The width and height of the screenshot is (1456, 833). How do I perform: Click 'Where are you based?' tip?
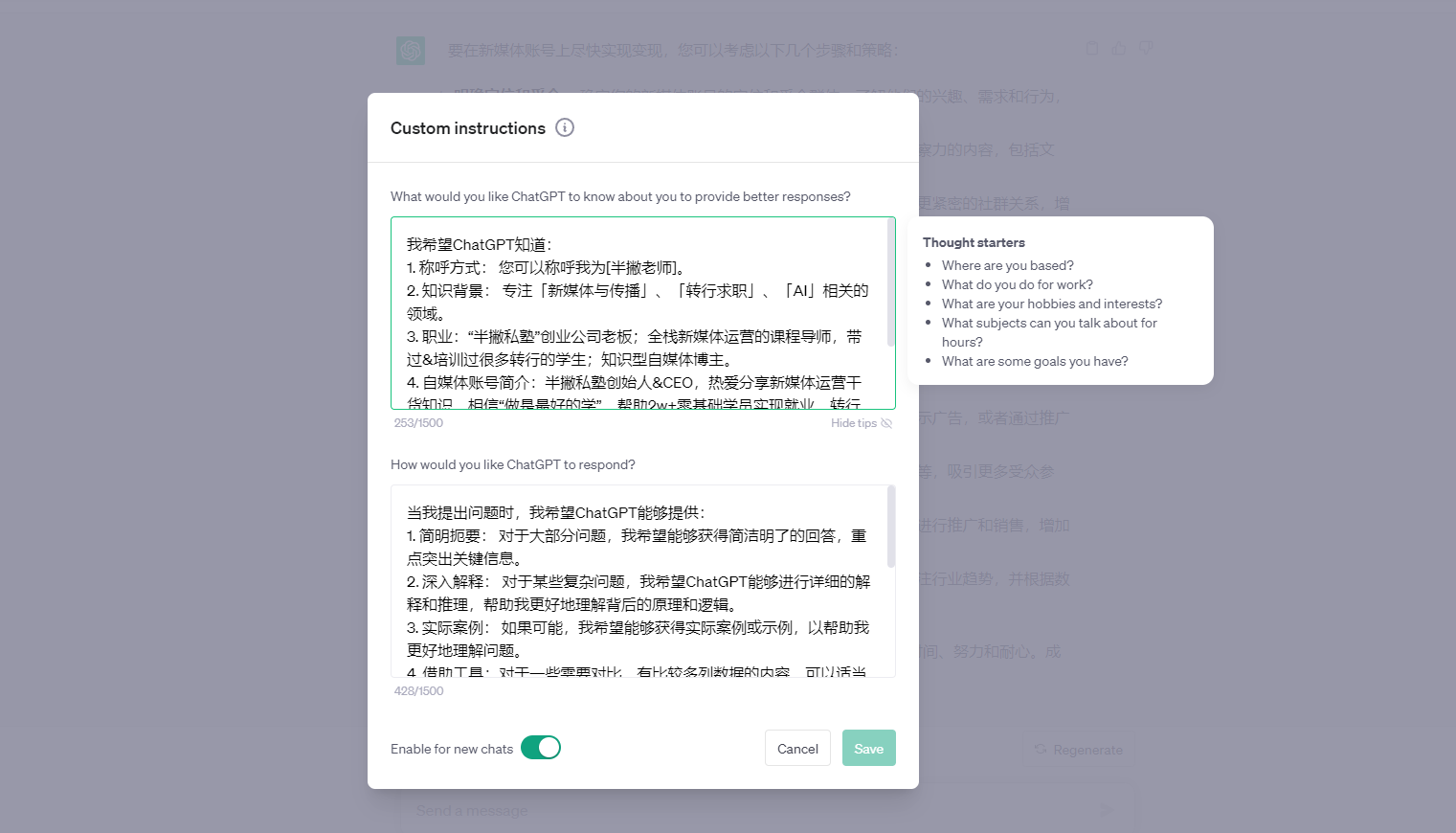click(x=1008, y=265)
